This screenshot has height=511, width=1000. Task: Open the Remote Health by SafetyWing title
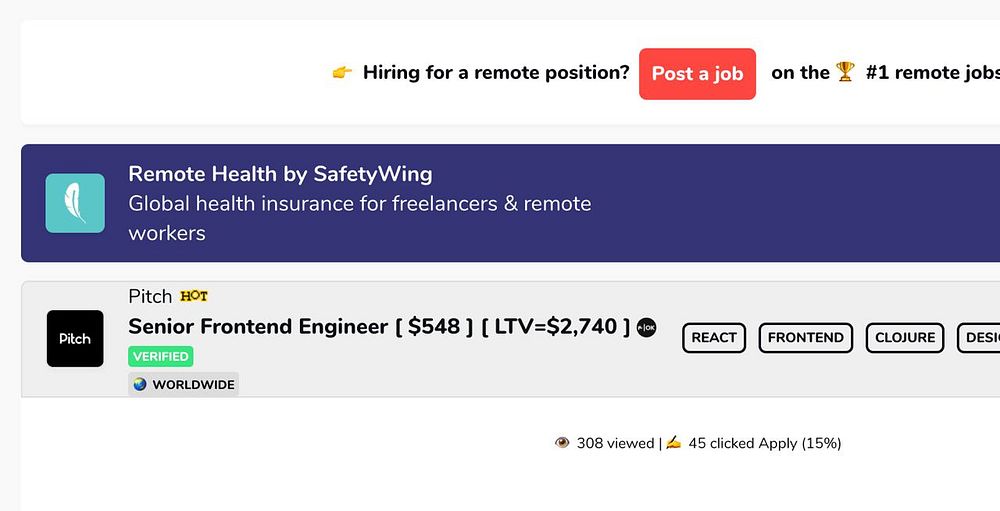(280, 174)
